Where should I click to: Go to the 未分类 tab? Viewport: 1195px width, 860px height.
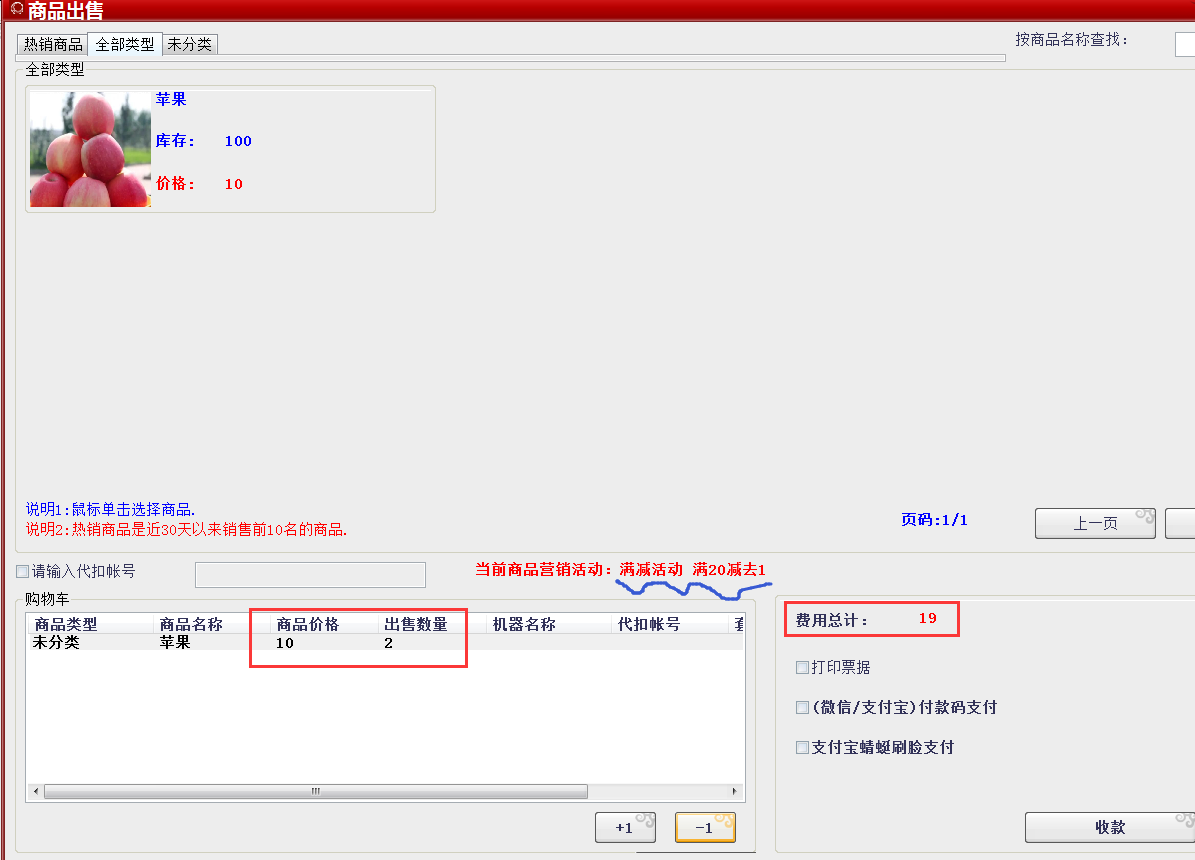tap(189, 45)
